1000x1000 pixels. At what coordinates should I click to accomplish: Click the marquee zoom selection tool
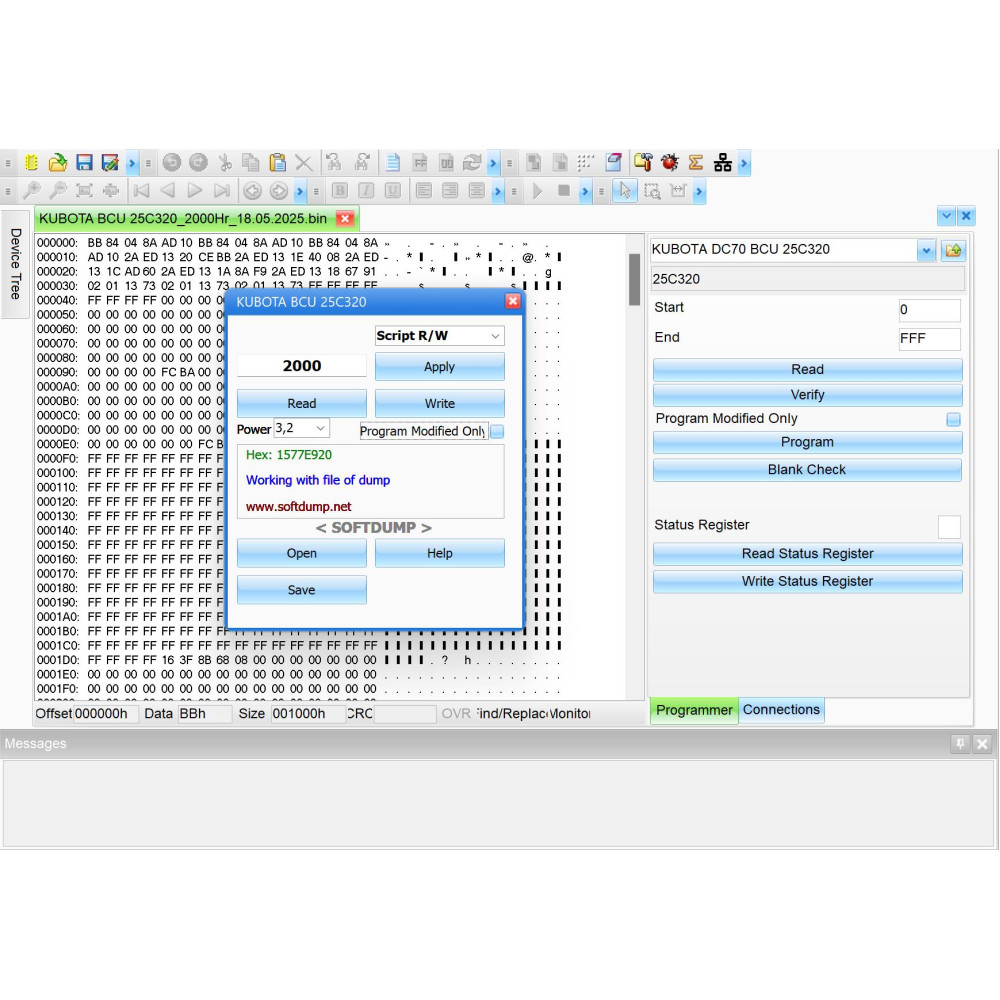point(652,191)
